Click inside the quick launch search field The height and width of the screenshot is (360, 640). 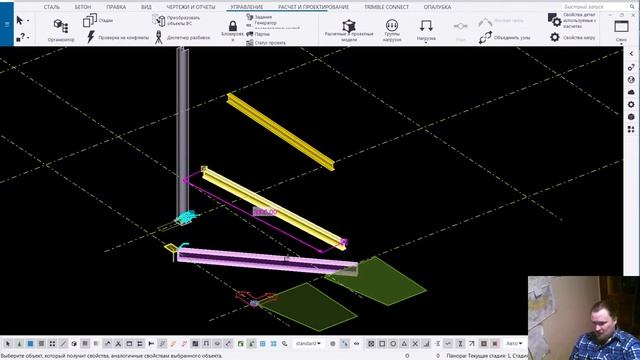(x=594, y=7)
